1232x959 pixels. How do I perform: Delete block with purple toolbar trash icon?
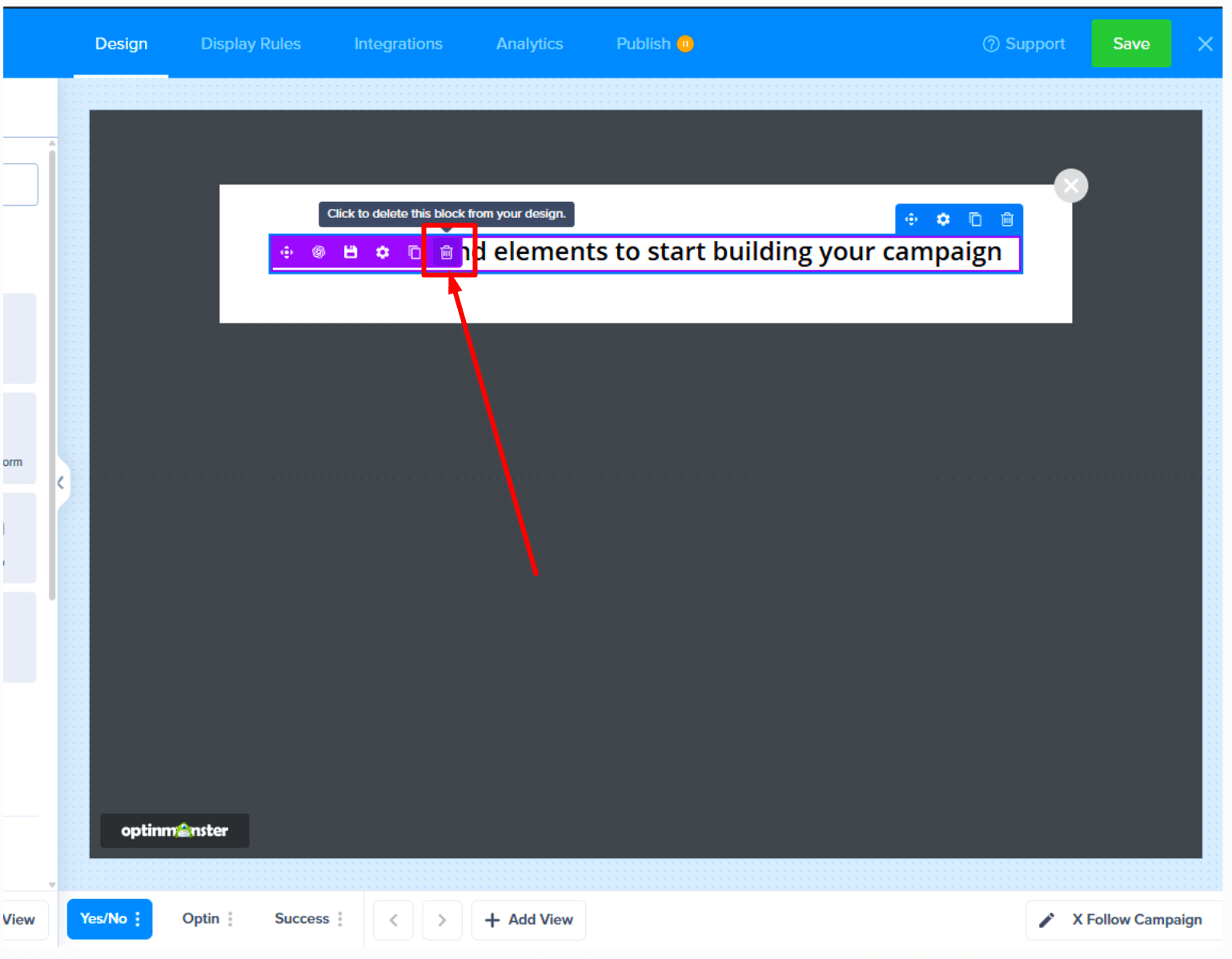pyautogui.click(x=447, y=252)
